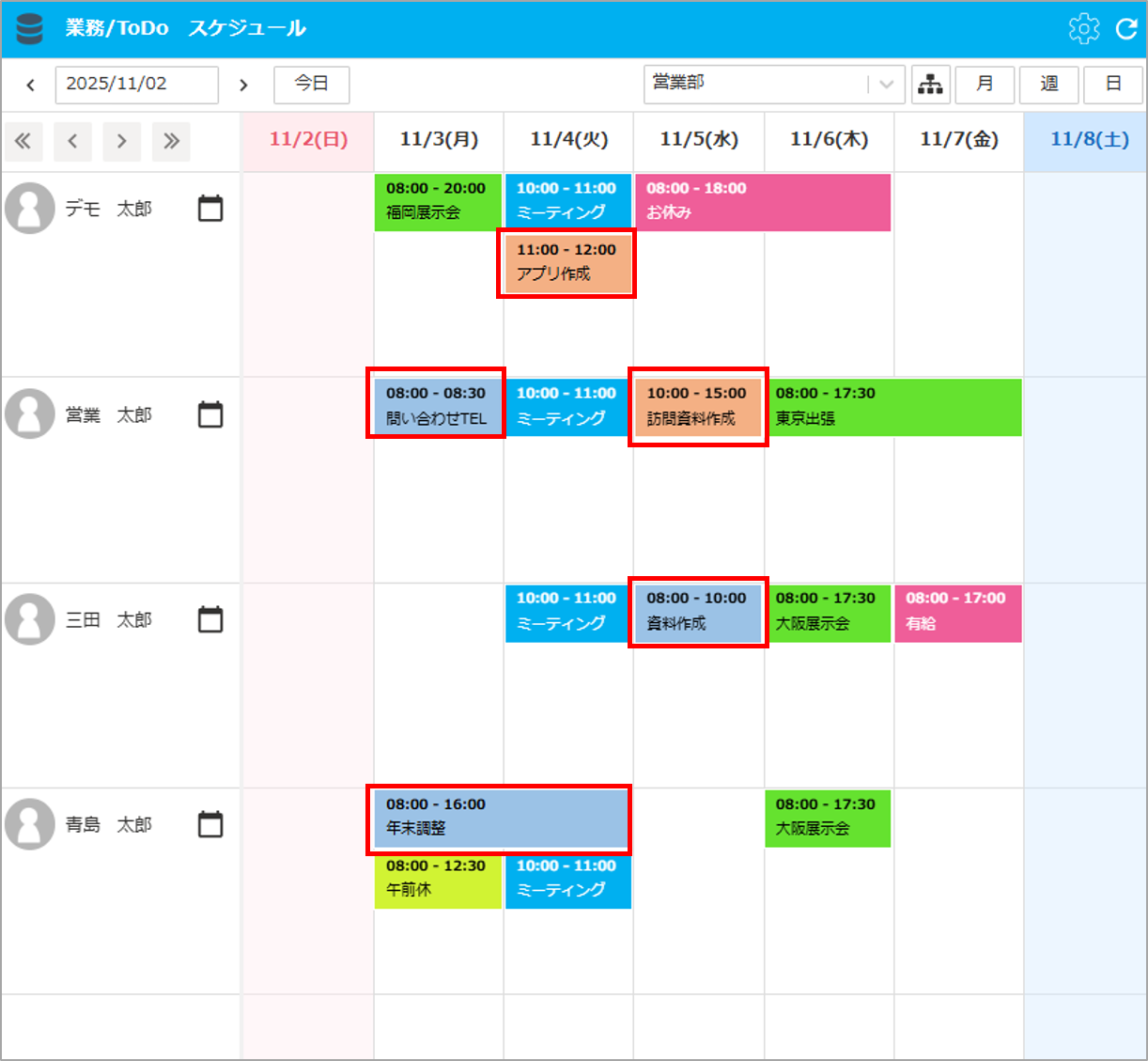The image size is (1148, 1061).
Task: Jump back with the double-left arrow
Action: click(x=23, y=142)
